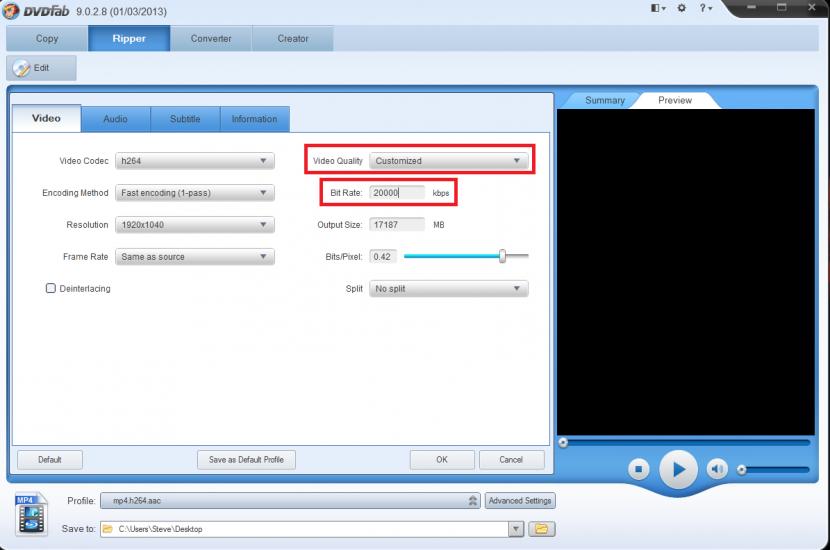
Task: Stop preview playback
Action: coord(639,469)
